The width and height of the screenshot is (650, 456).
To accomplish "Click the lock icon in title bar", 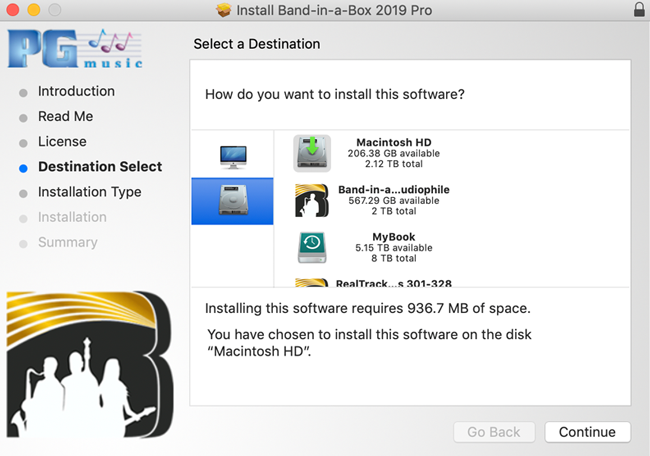I will (x=639, y=9).
